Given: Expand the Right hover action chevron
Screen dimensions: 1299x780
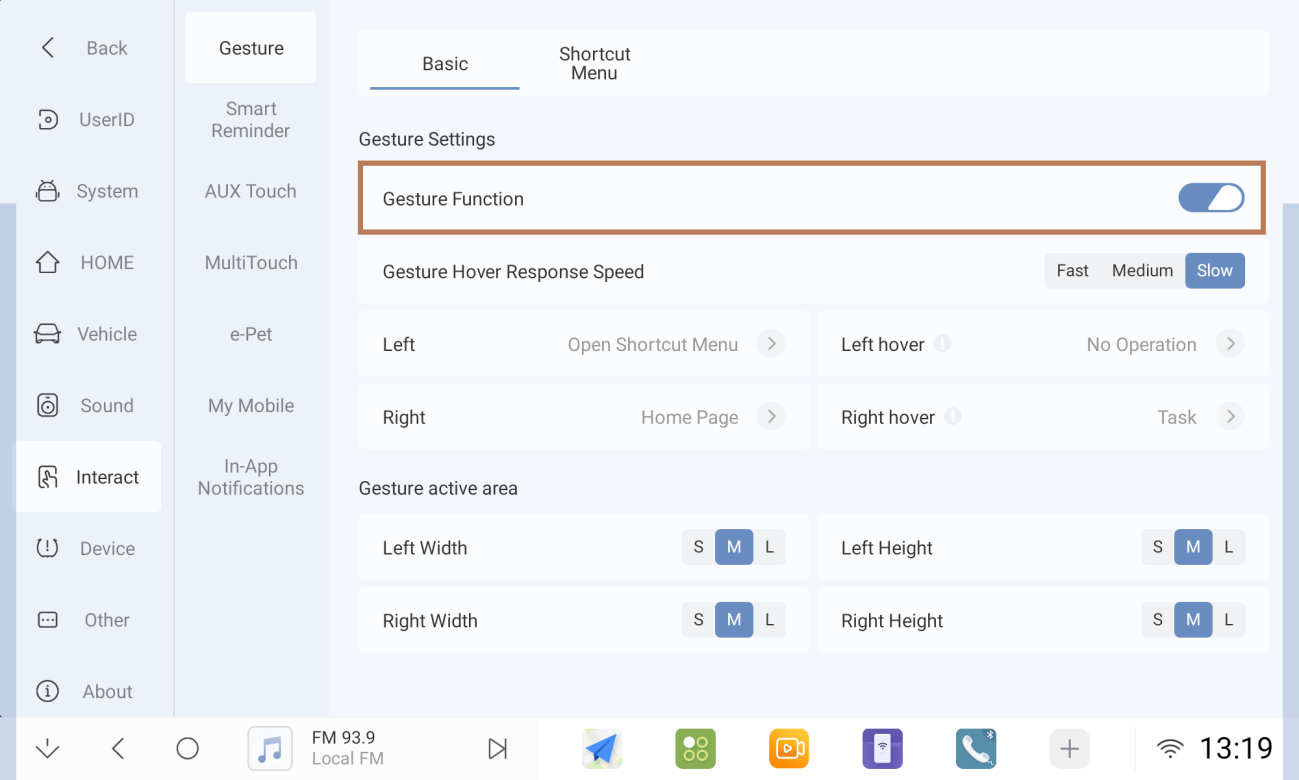Looking at the screenshot, I should (1230, 417).
